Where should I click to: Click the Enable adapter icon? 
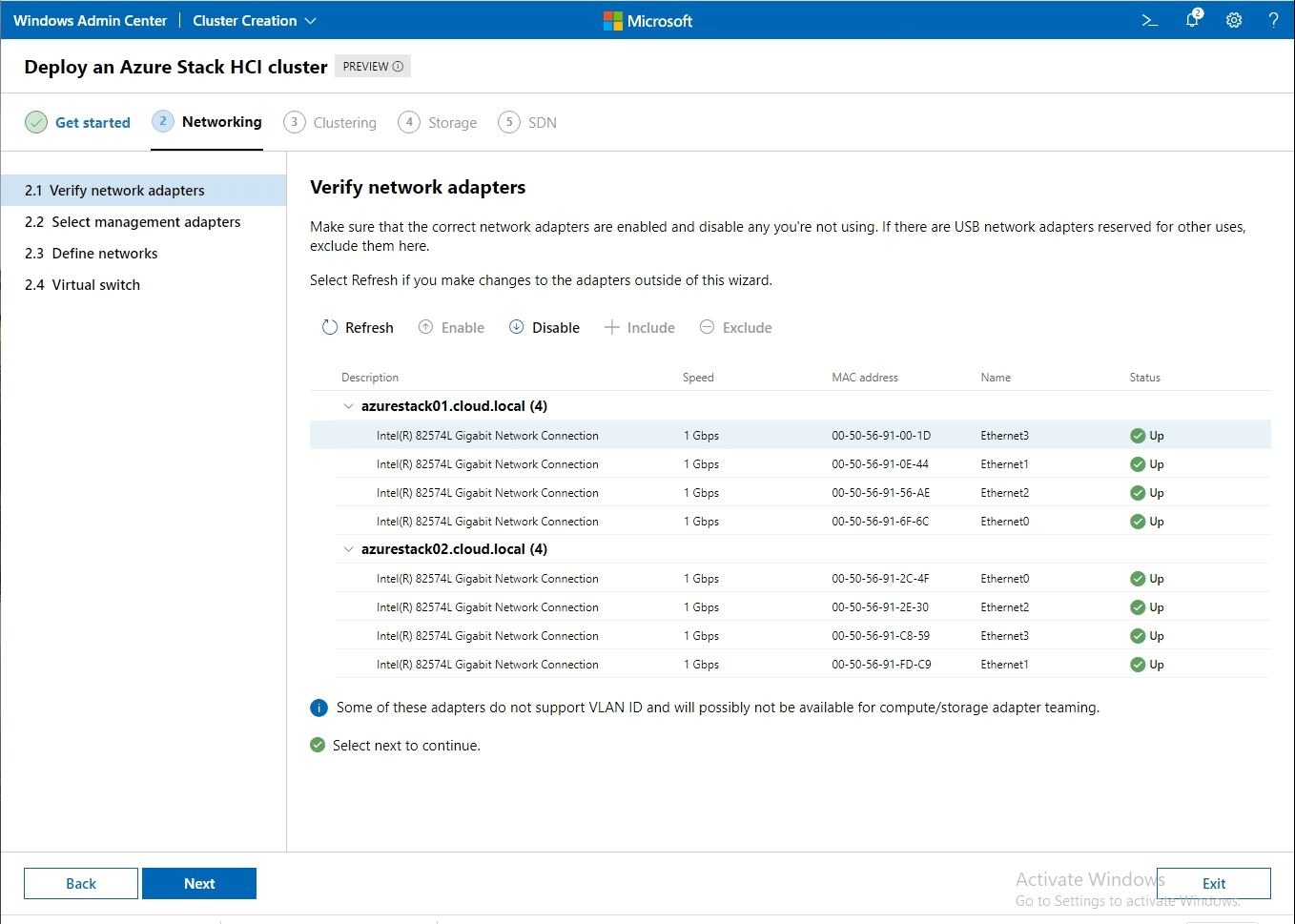426,327
